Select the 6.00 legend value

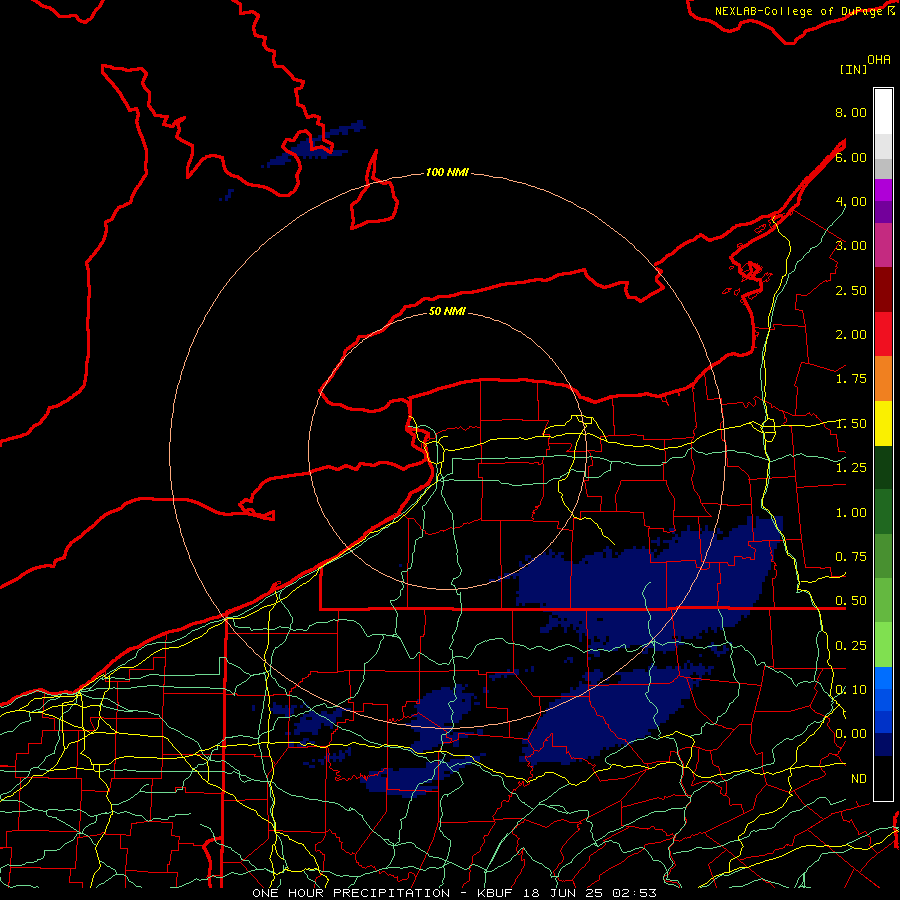tap(851, 157)
